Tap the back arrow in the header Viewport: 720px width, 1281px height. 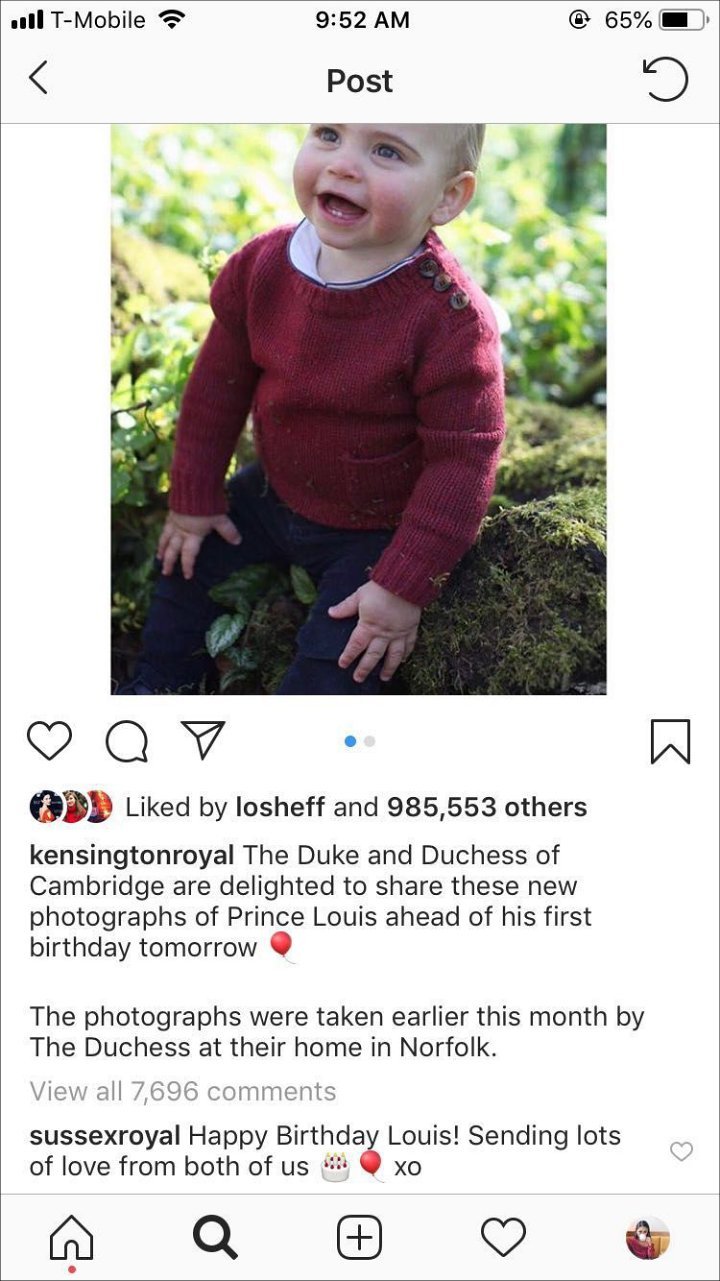tap(38, 78)
